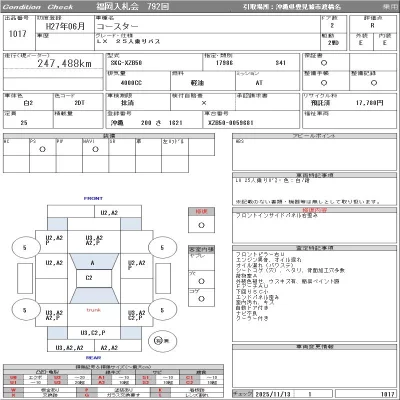Click note 'オイル漏れ（パワステ）'
The height and width of the screenshot is (400, 400).
(x=264, y=265)
